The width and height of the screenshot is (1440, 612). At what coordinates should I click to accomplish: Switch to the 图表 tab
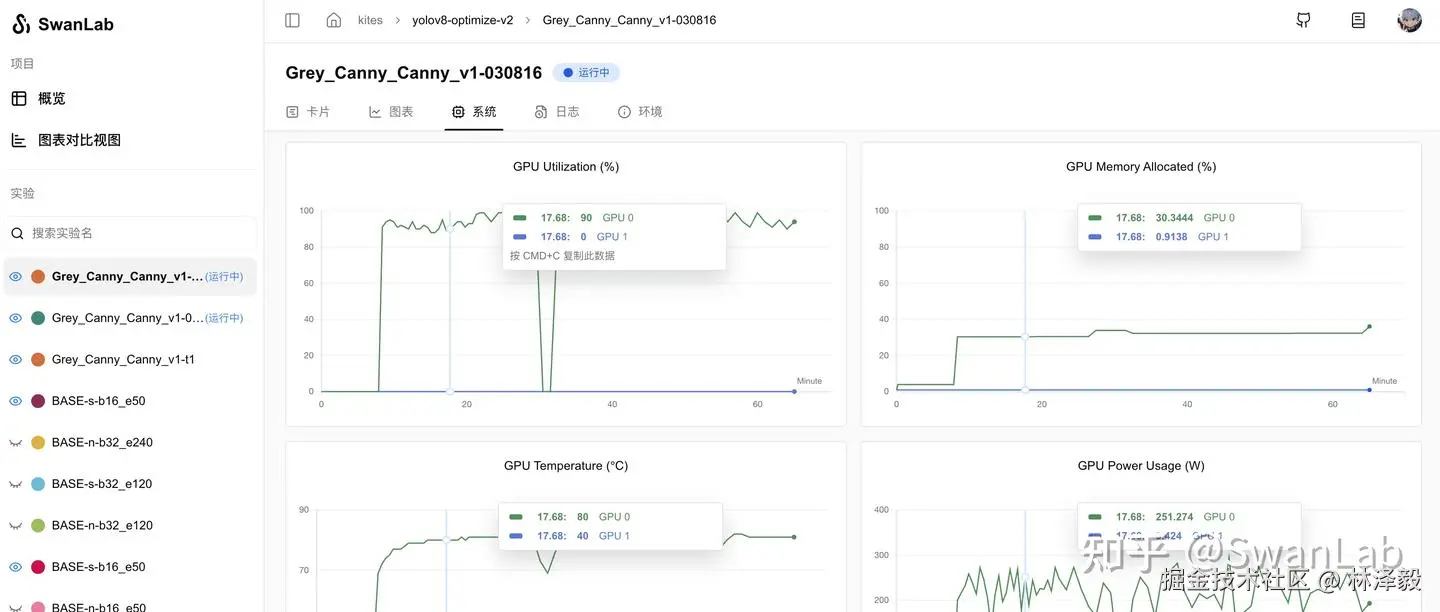point(391,112)
